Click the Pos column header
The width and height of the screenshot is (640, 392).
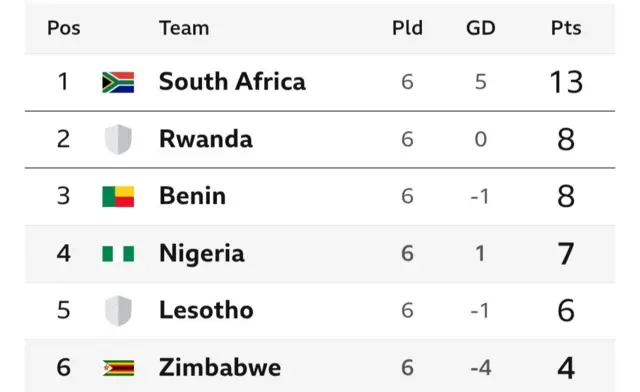(64, 28)
